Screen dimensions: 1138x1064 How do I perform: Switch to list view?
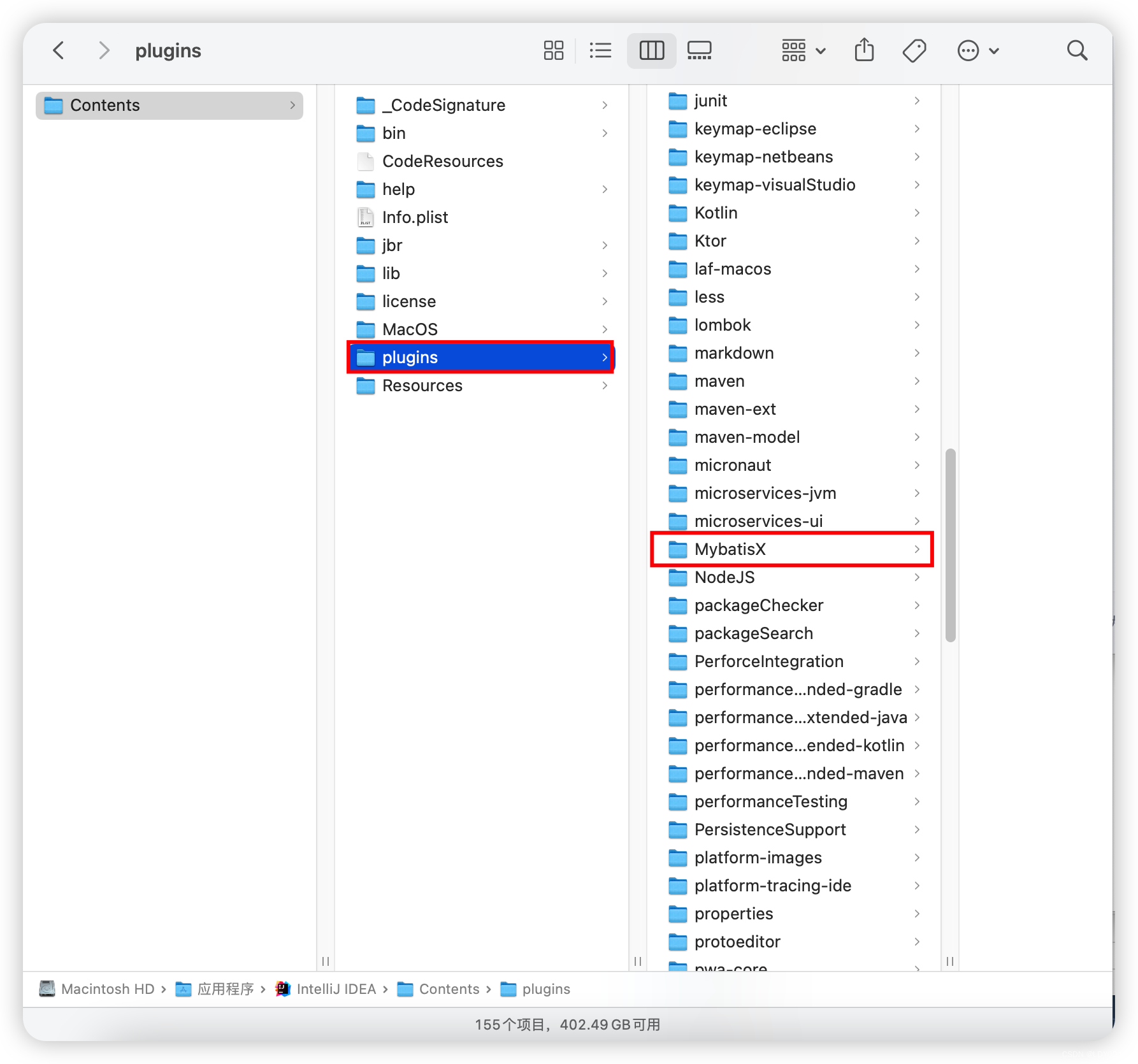[600, 50]
